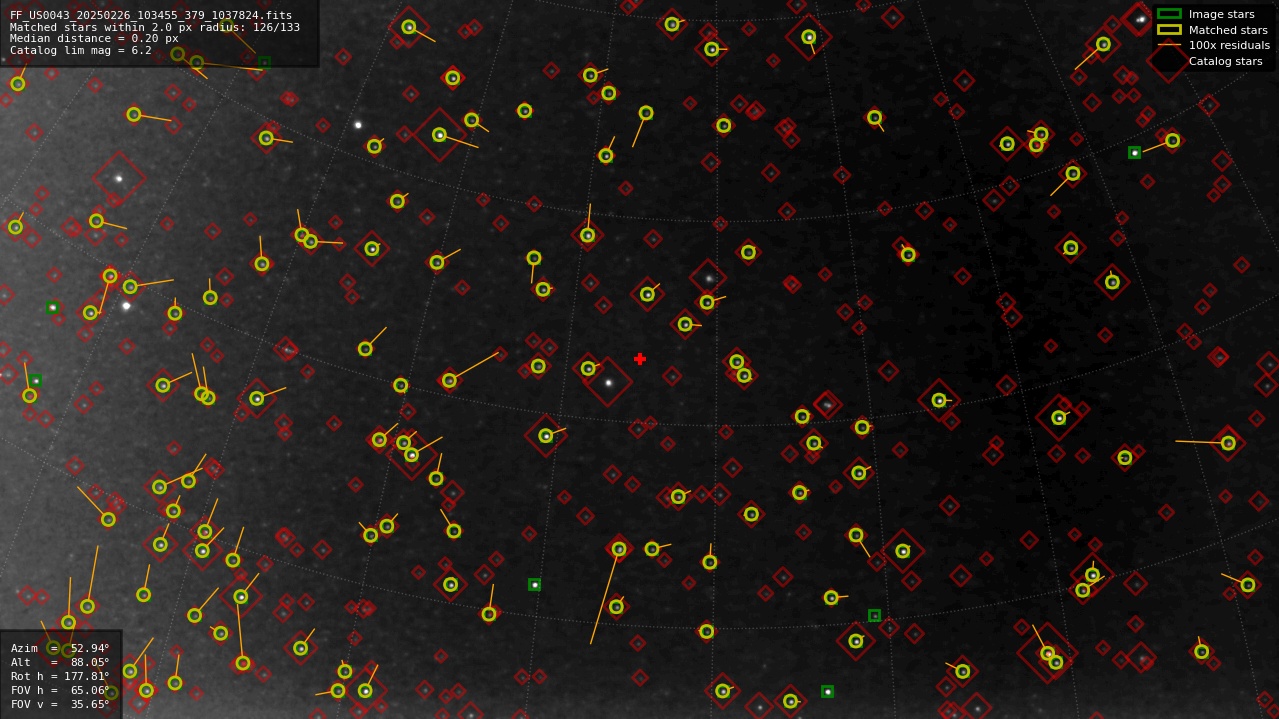Click the '100x residuals' legend label
Image resolution: width=1279 pixels, height=719 pixels.
click(x=1229, y=45)
